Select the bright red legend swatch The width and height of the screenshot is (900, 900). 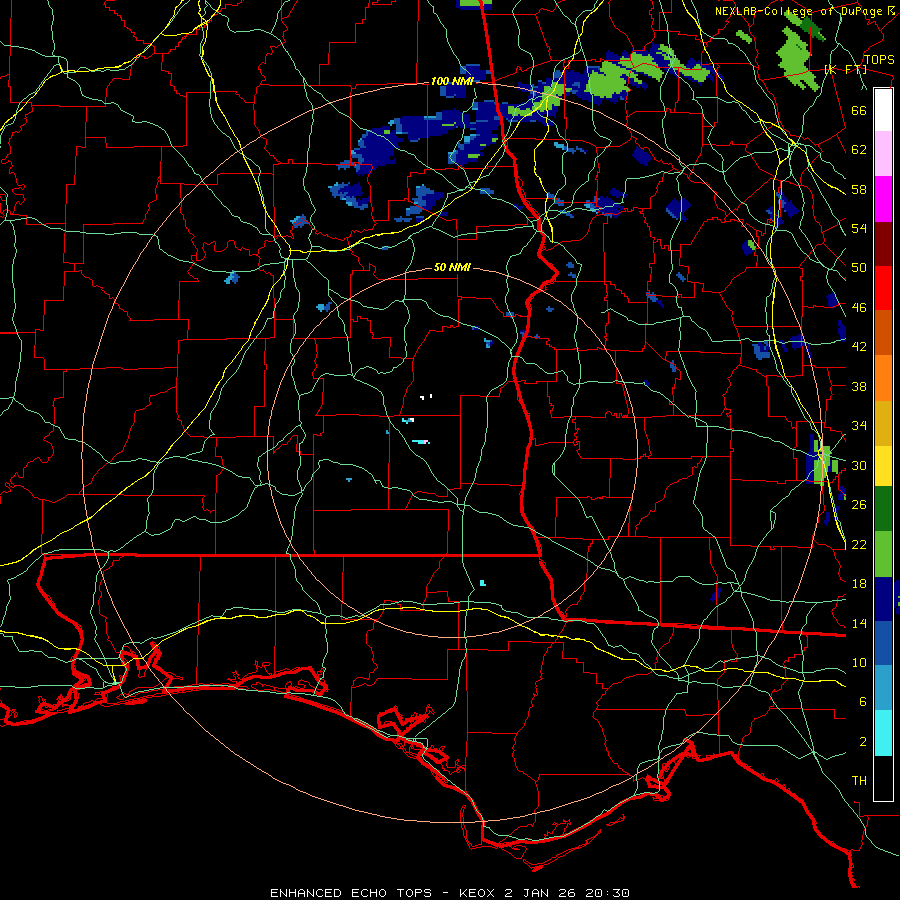click(x=883, y=288)
